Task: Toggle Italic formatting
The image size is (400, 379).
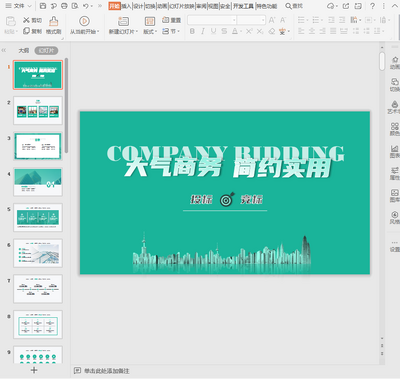Action: [203, 31]
